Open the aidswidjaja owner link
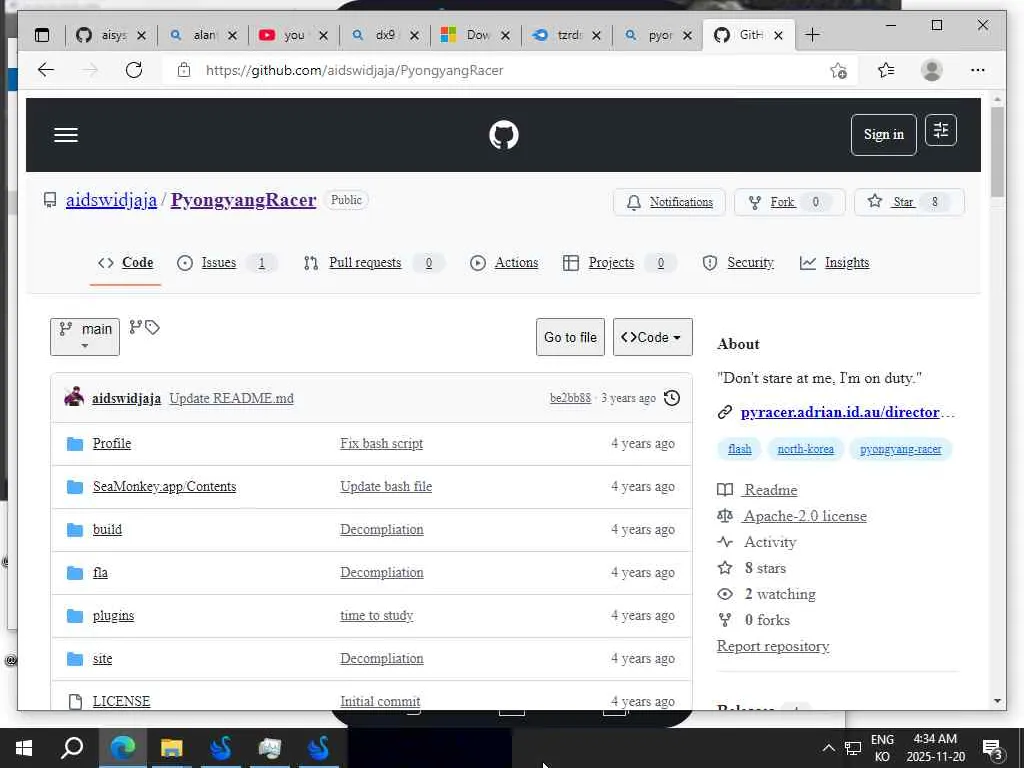Screen dimensions: 1024x768 (111, 200)
